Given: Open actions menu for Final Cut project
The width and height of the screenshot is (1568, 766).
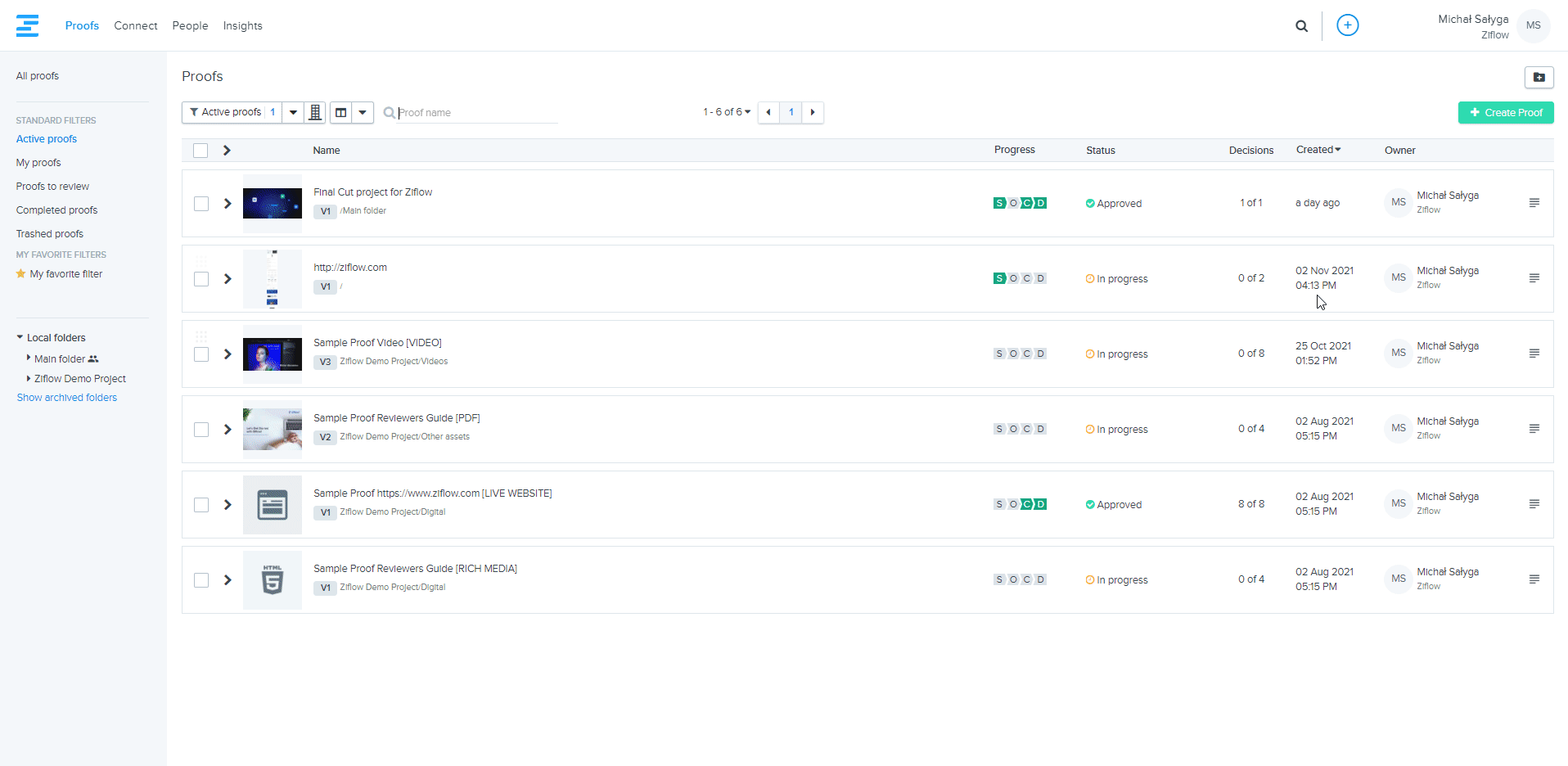Looking at the screenshot, I should (1534, 203).
